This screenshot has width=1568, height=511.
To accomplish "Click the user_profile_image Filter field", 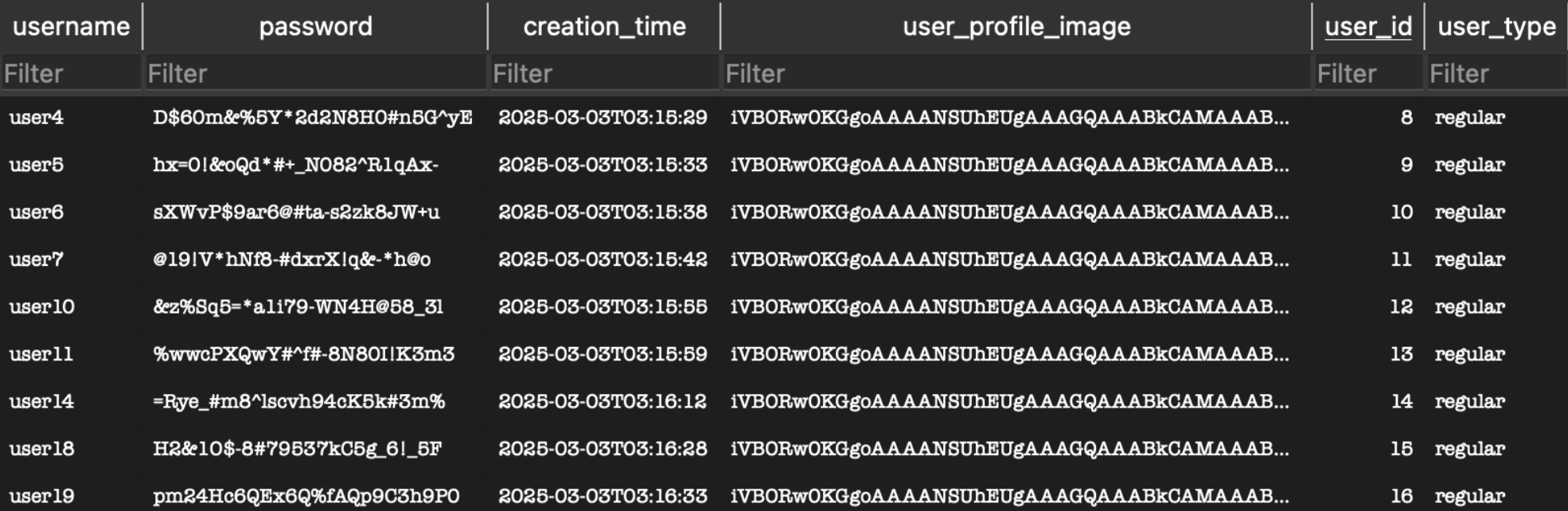I will 1016,73.
